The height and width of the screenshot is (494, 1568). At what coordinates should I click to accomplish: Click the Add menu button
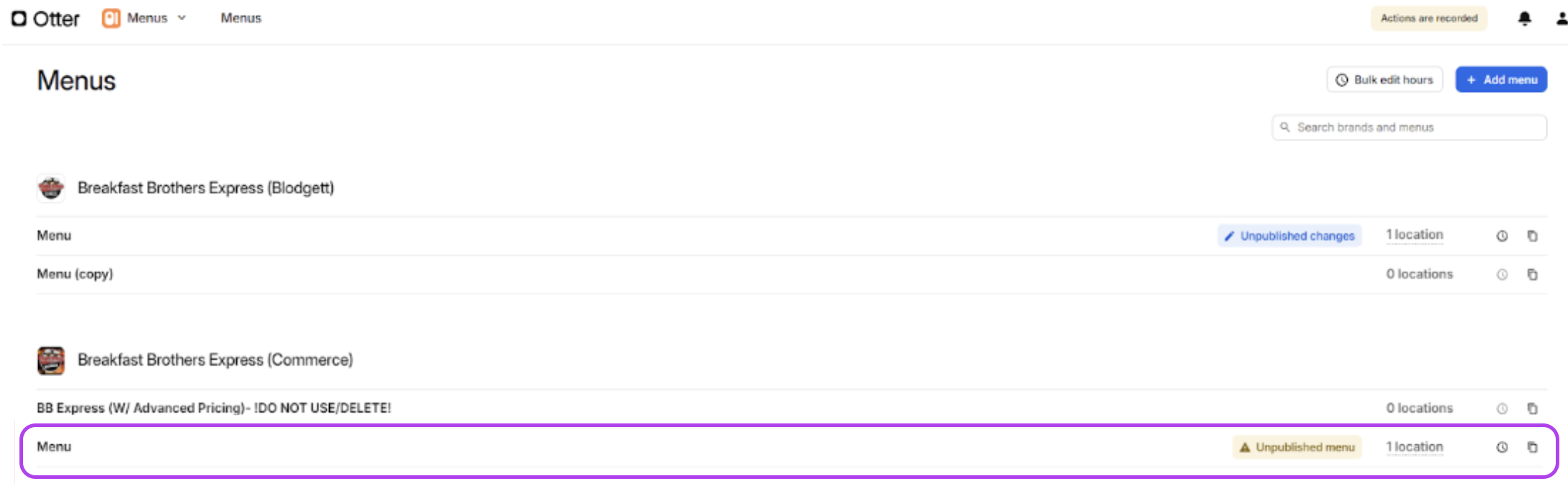pyautogui.click(x=1501, y=80)
